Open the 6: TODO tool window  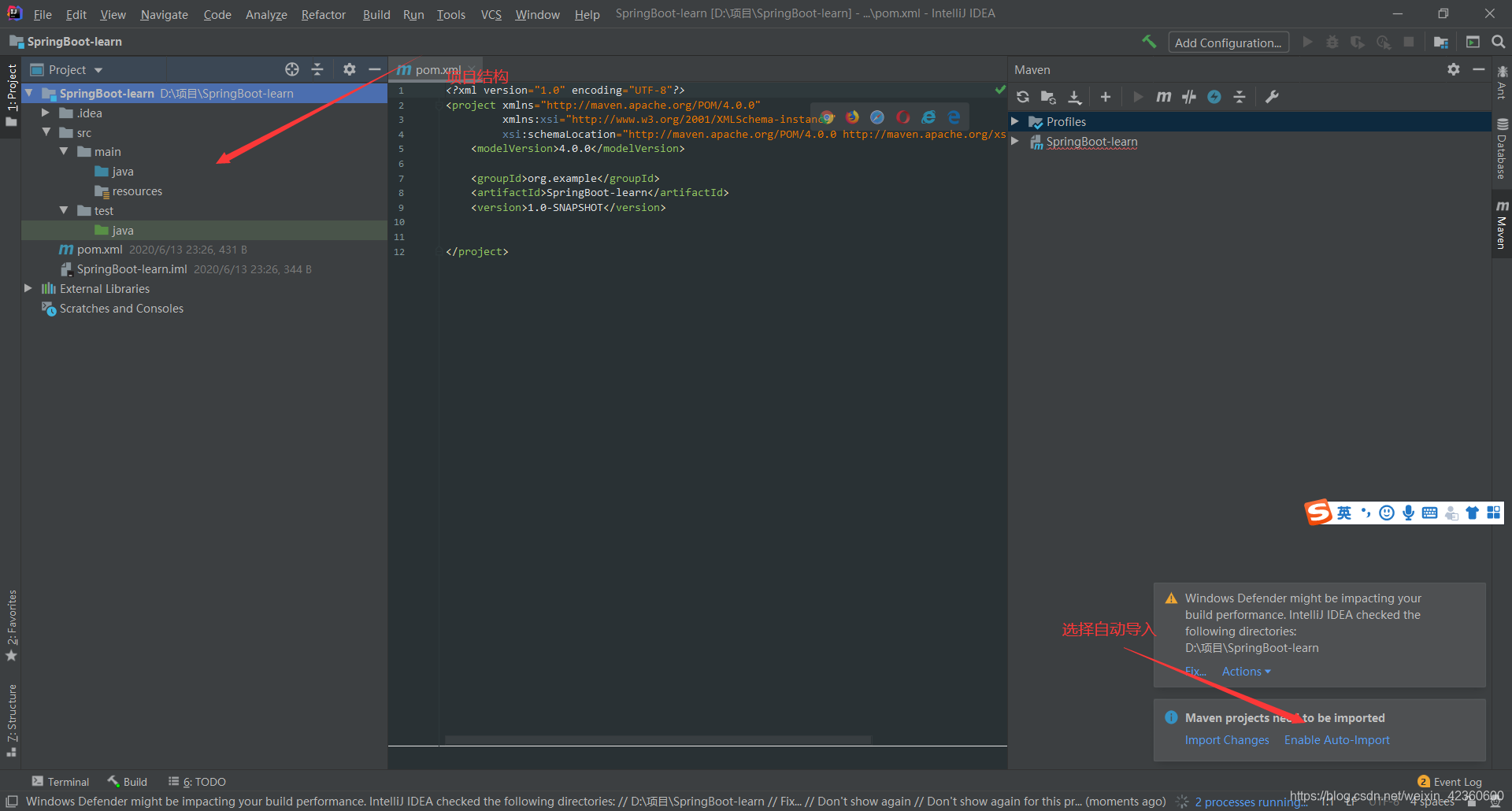[197, 782]
